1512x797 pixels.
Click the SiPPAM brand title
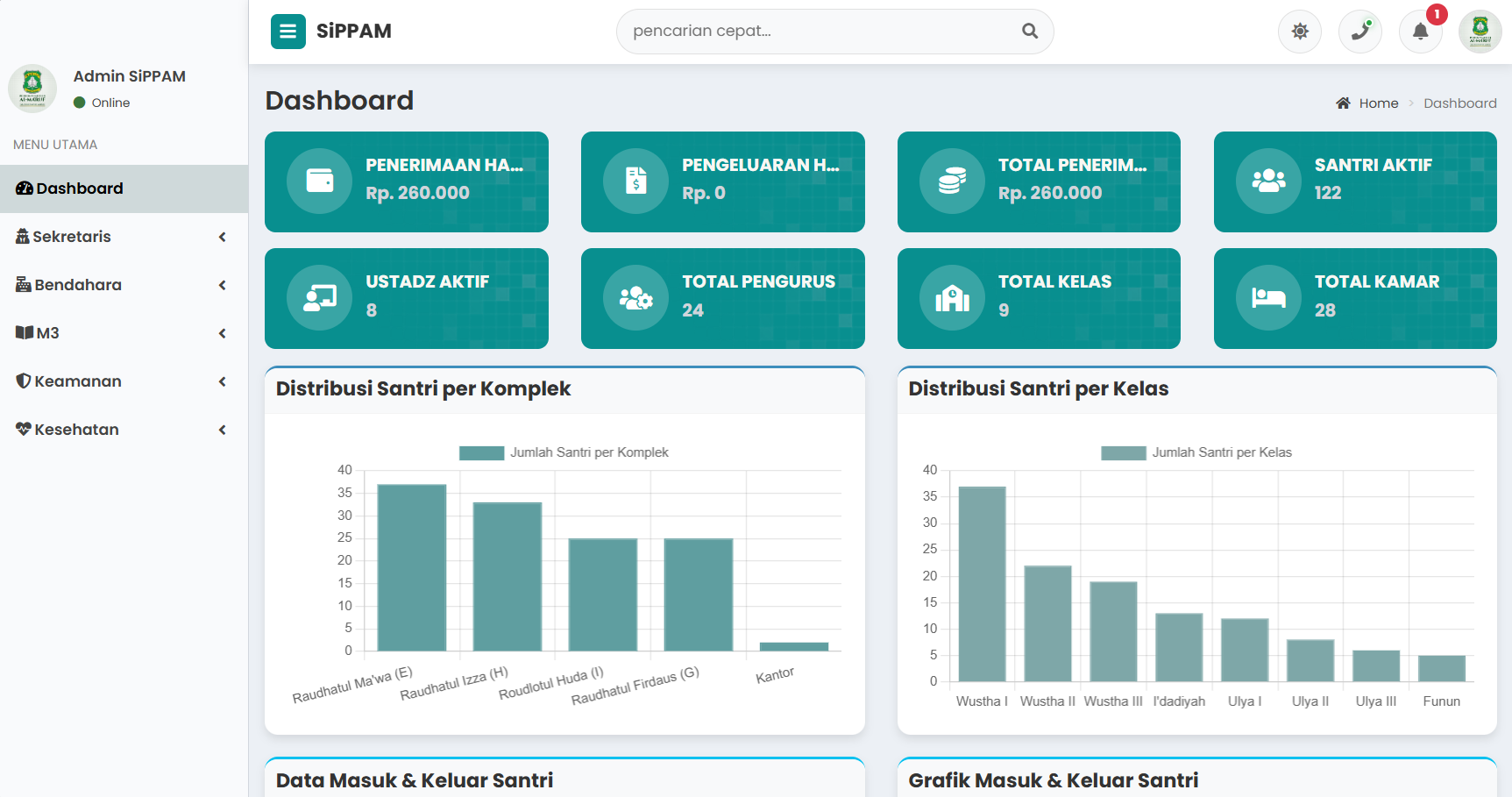click(x=353, y=32)
